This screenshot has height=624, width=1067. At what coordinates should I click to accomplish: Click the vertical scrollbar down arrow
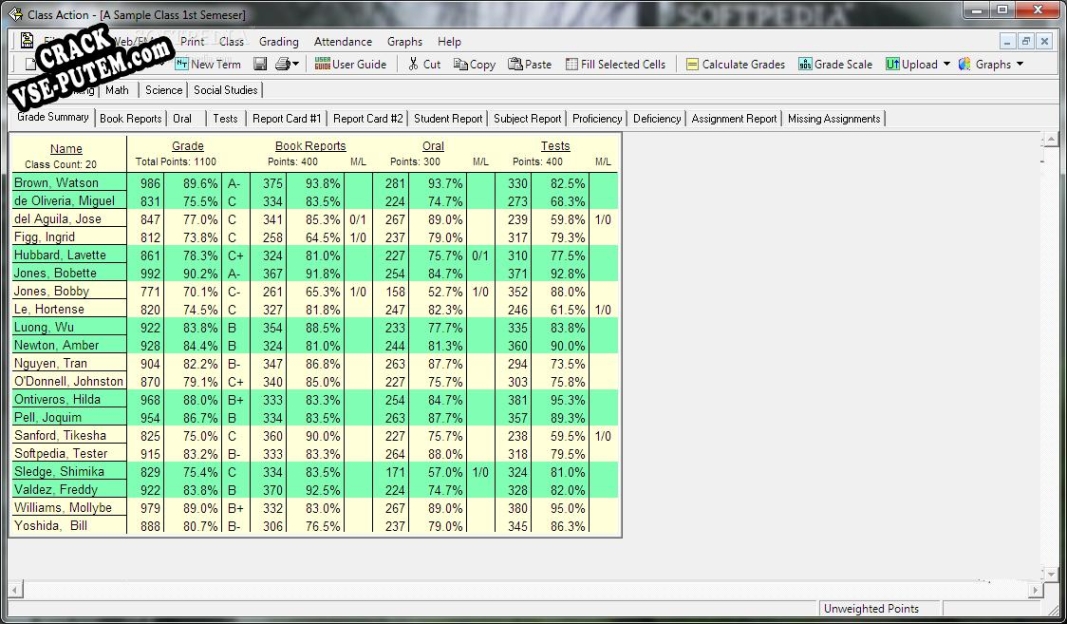(1051, 574)
